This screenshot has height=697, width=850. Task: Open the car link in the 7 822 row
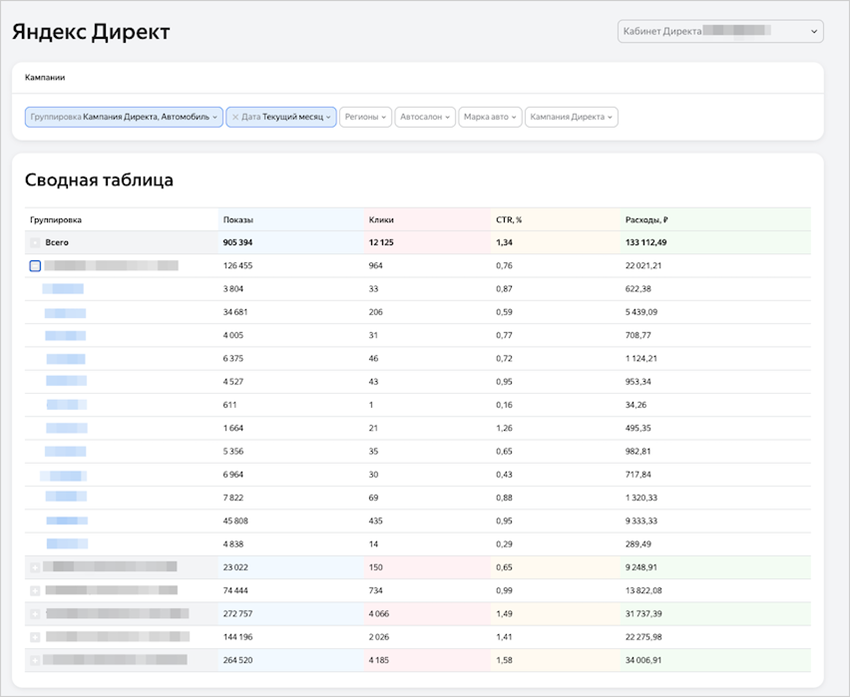coord(66,496)
